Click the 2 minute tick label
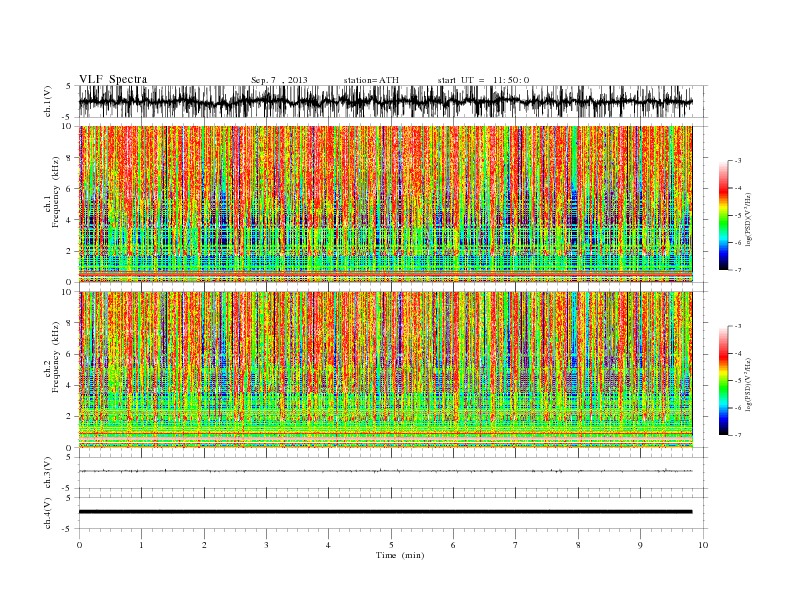 (x=204, y=545)
